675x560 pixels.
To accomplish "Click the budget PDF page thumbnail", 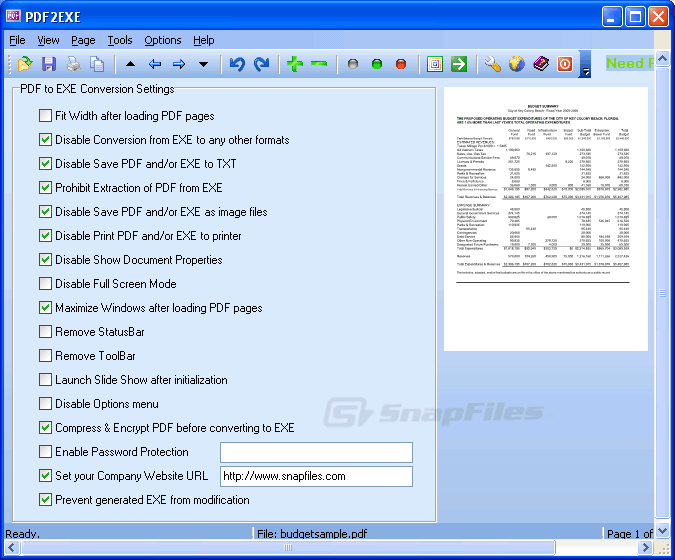I will tap(546, 219).
